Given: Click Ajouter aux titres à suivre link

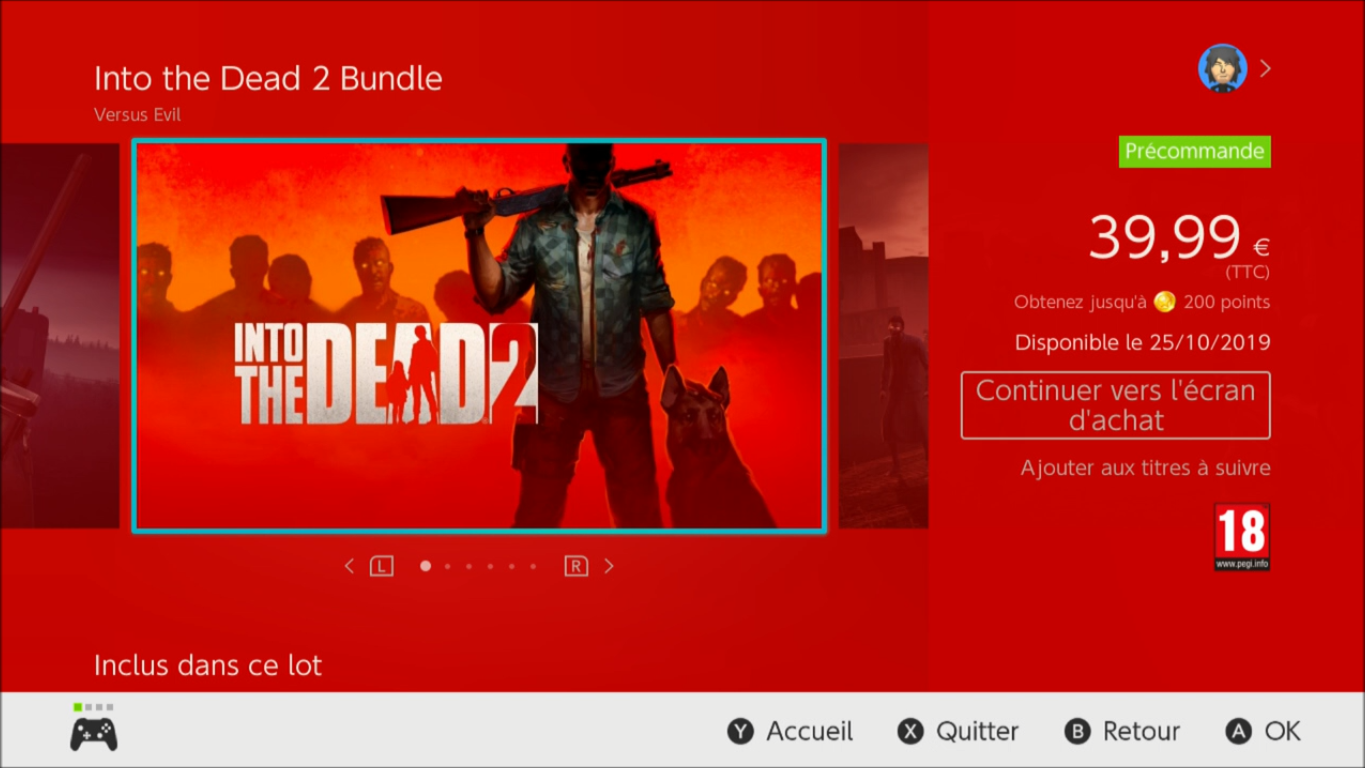Looking at the screenshot, I should pyautogui.click(x=1145, y=467).
